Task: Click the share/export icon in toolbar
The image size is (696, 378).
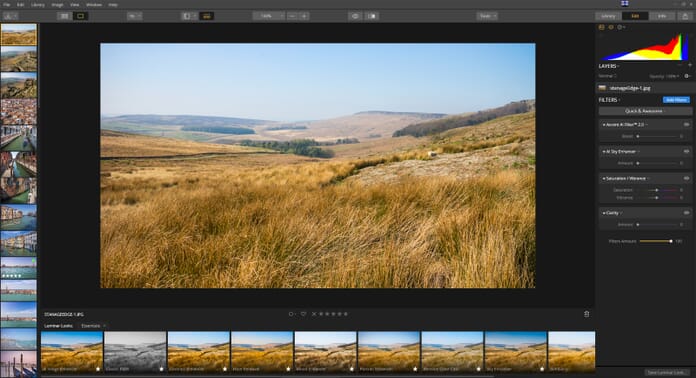Action: (685, 16)
